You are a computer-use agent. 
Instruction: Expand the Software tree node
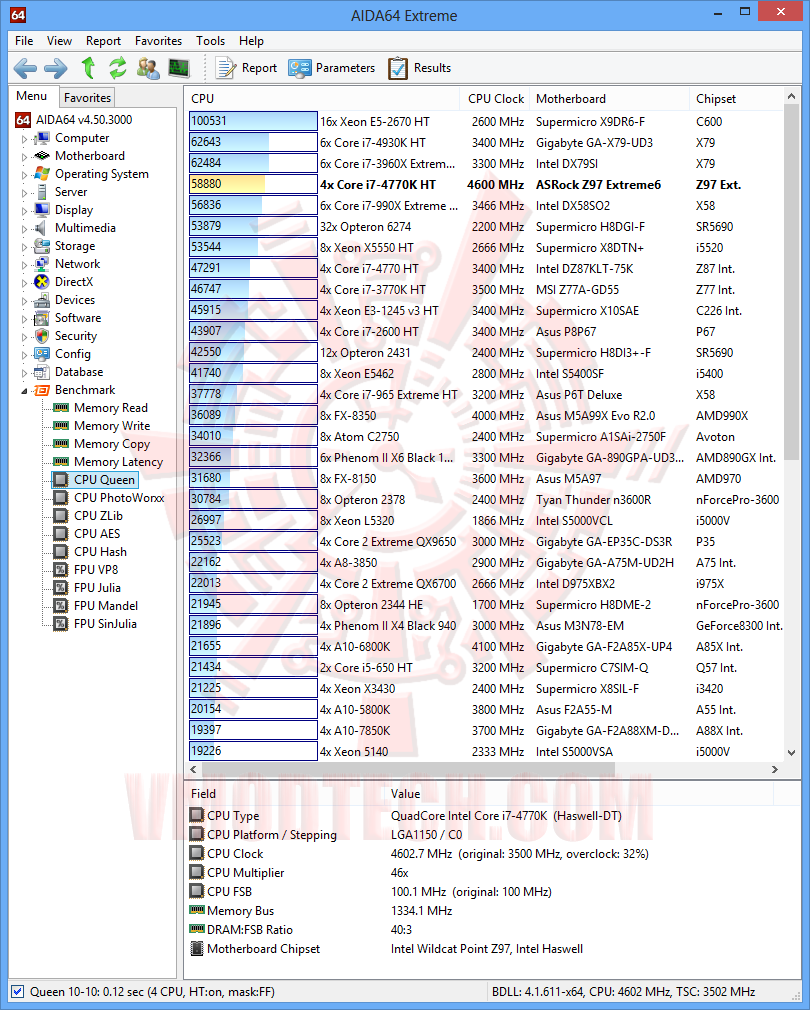pos(24,319)
